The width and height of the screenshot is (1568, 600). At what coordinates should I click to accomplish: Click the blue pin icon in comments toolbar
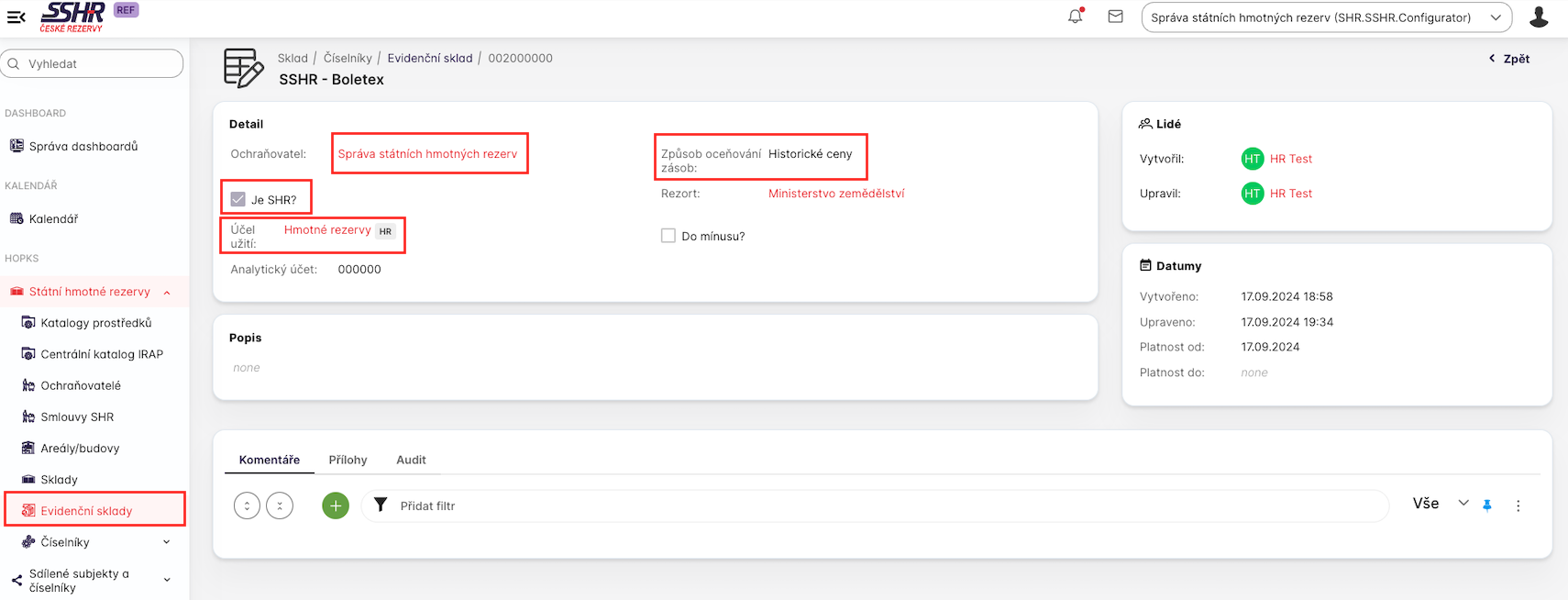coord(1487,506)
